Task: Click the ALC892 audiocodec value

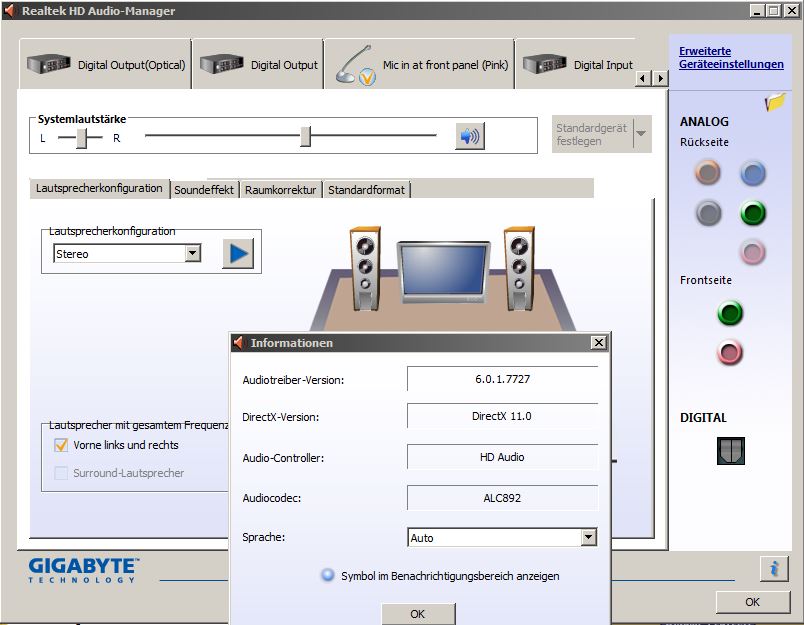Action: (x=502, y=498)
